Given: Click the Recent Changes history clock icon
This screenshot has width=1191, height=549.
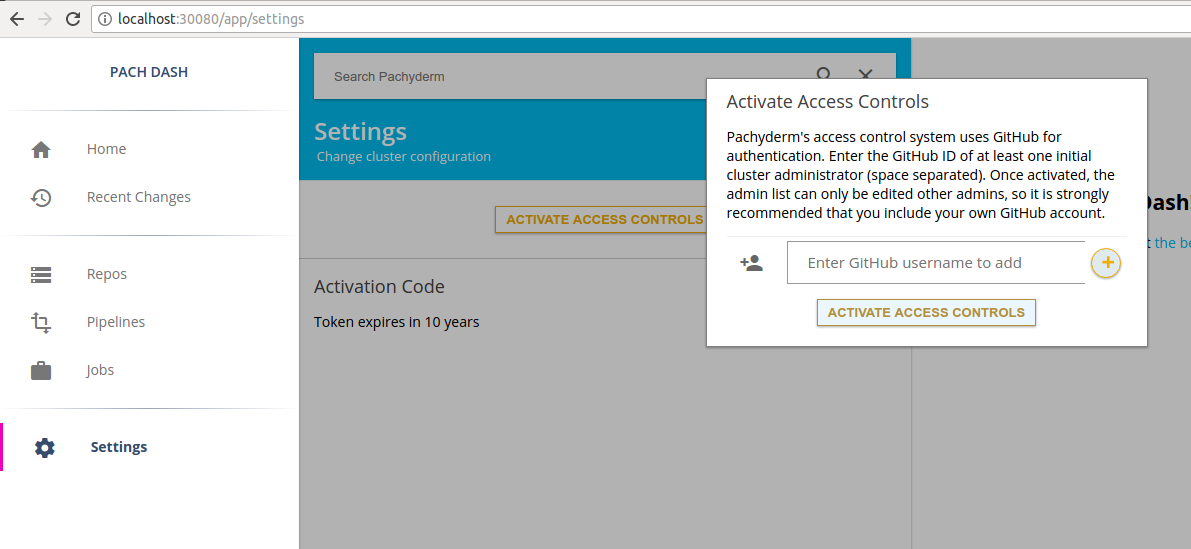Looking at the screenshot, I should (41, 198).
